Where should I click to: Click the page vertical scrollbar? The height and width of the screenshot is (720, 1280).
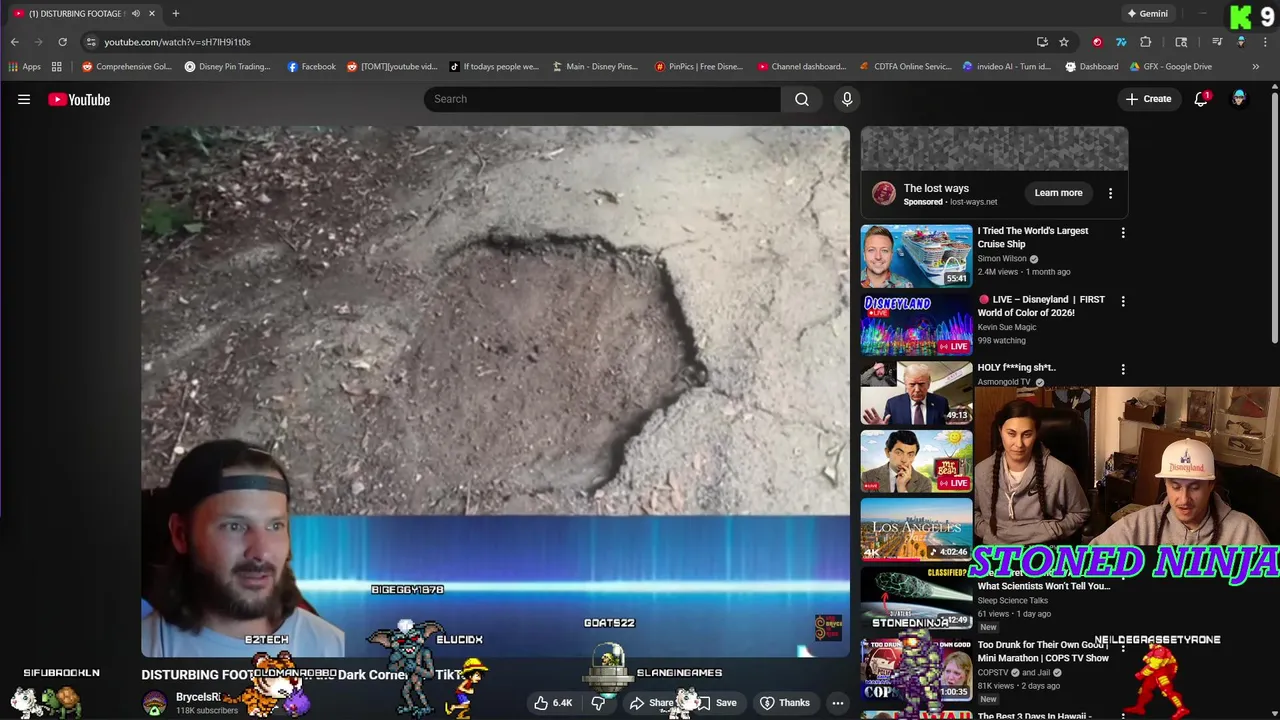pyautogui.click(x=1275, y=220)
